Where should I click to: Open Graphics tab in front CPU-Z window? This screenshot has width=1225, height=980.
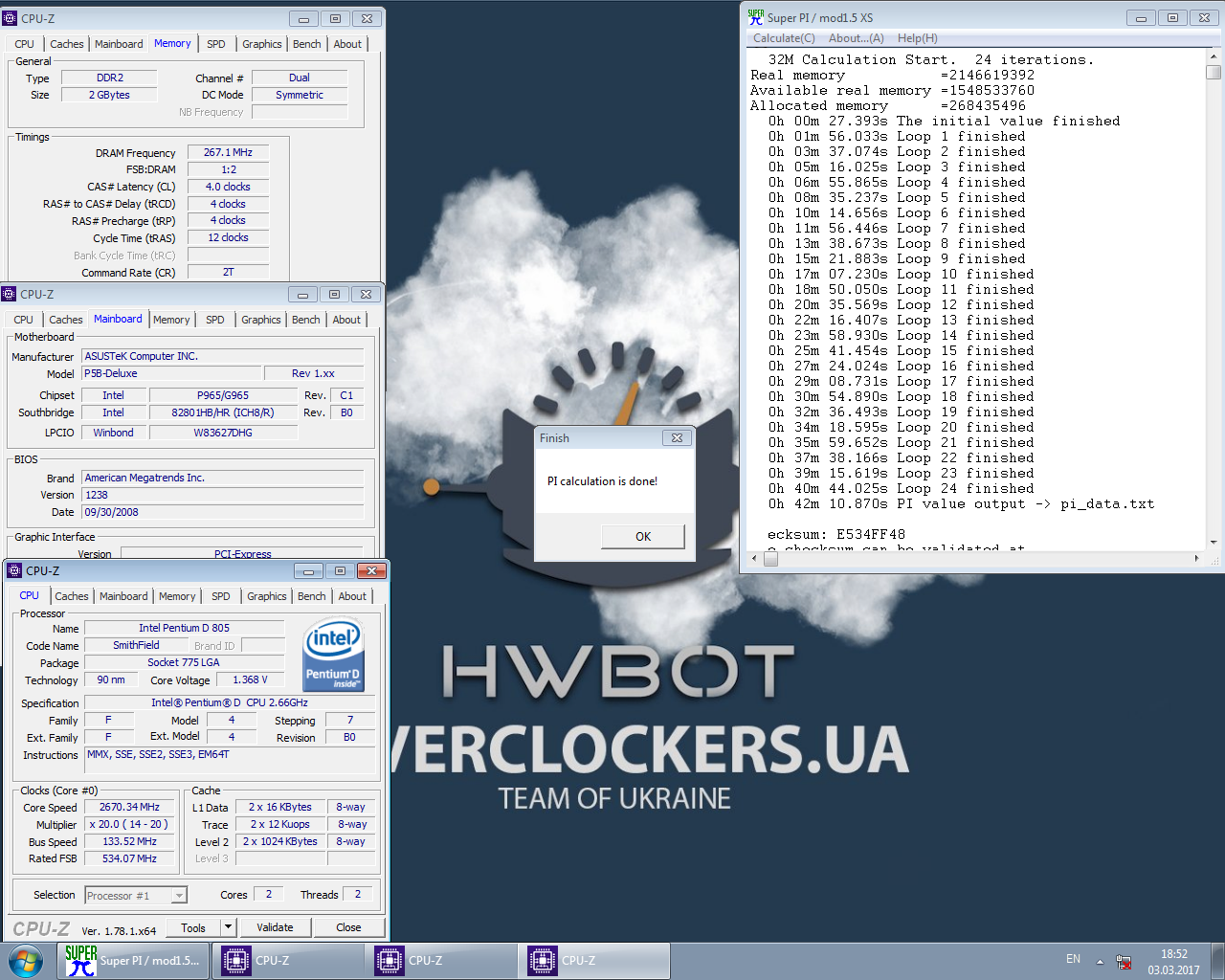click(x=266, y=596)
